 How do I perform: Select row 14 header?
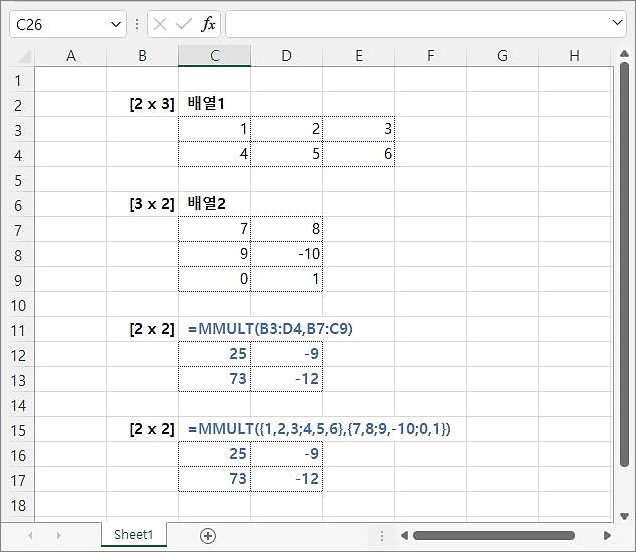click(18, 406)
